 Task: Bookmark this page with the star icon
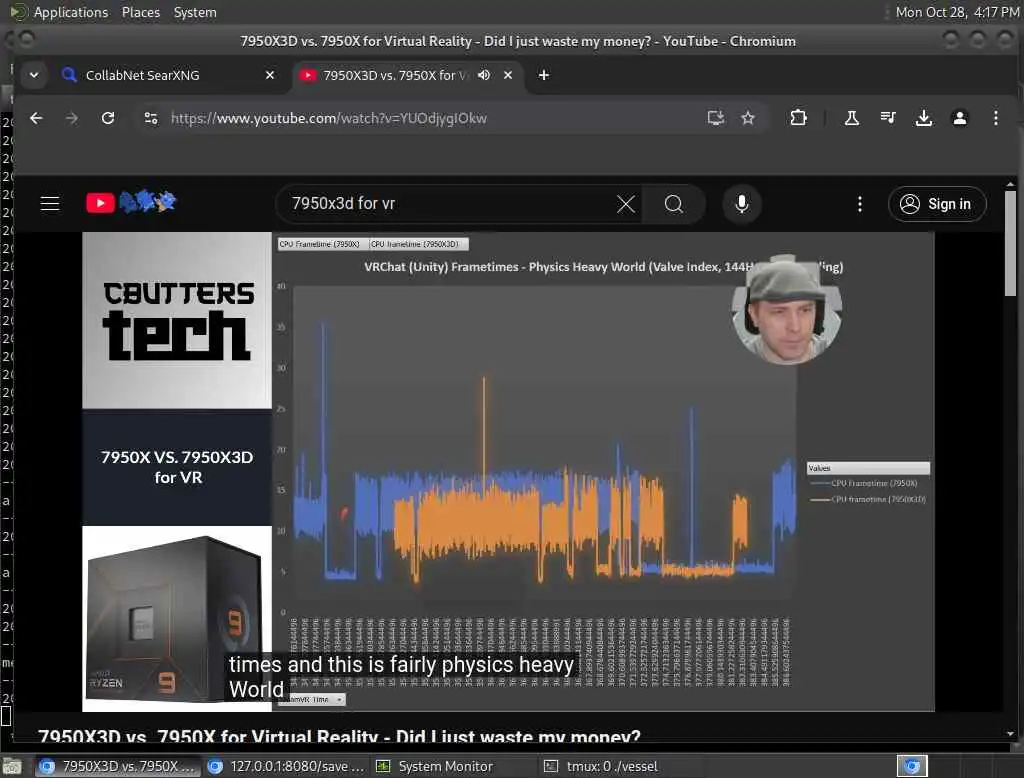(x=748, y=118)
